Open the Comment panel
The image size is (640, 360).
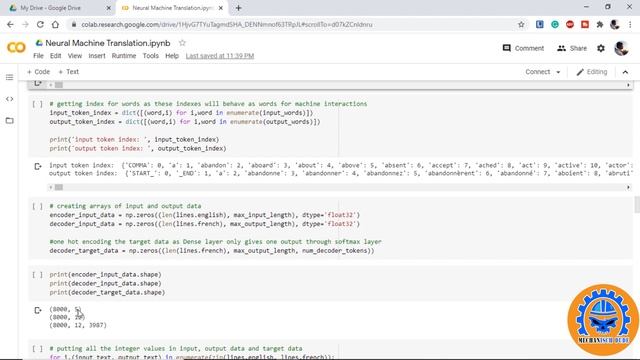(523, 48)
